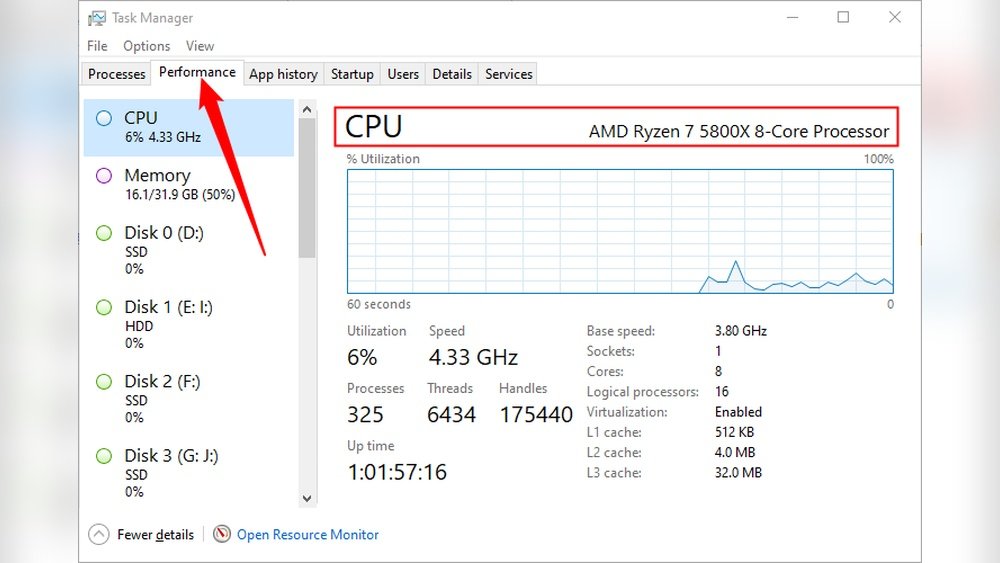The image size is (1000, 563).
Task: Click the CPU utilization graph
Action: [620, 231]
